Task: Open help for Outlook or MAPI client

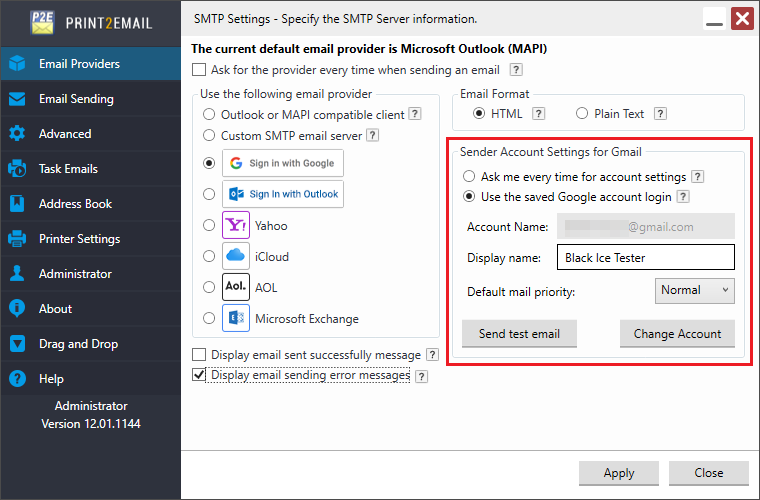Action: [415, 114]
